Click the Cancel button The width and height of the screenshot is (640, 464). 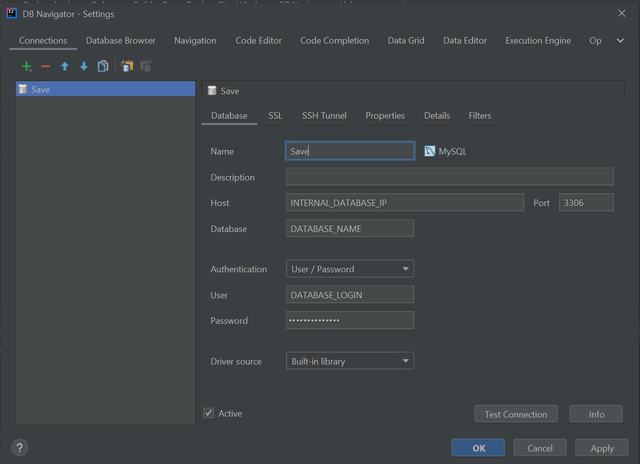tap(540, 448)
